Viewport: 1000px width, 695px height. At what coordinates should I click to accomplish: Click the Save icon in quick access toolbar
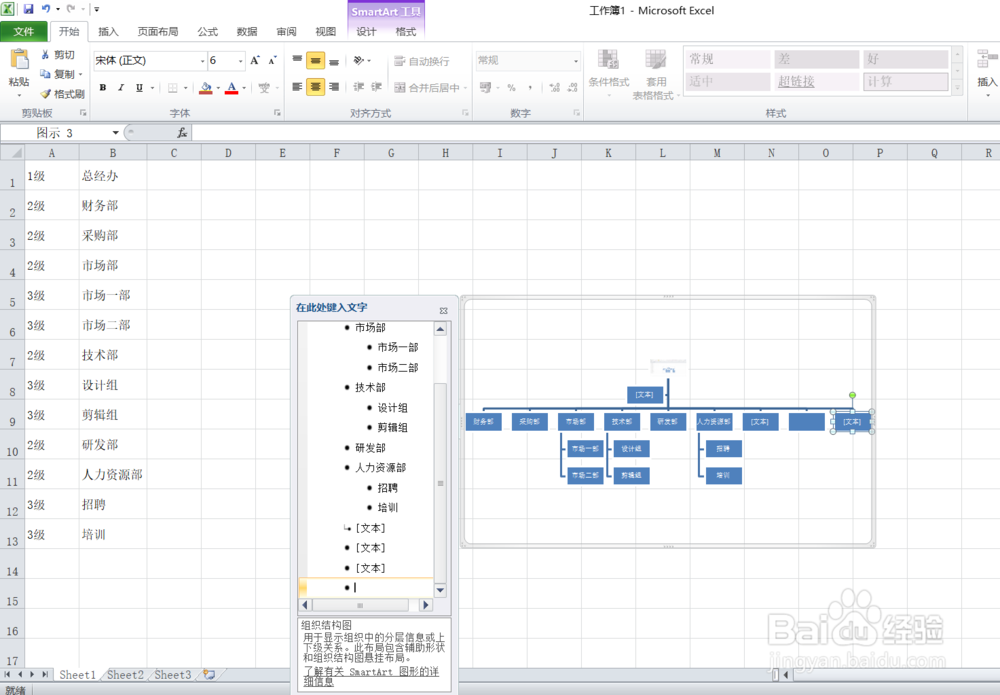[28, 9]
